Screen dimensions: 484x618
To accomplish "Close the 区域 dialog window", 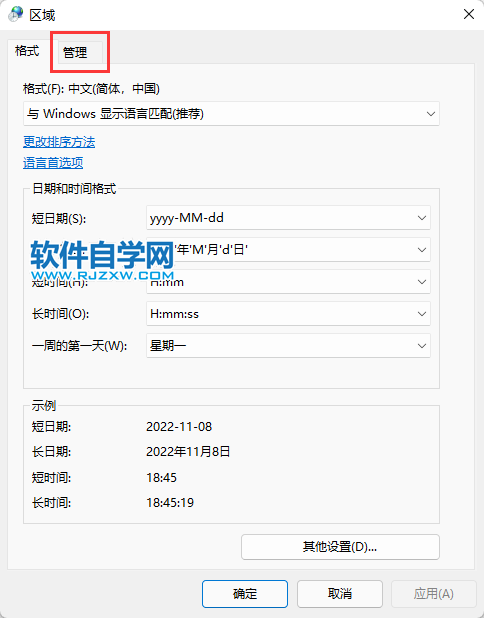I will click(469, 15).
